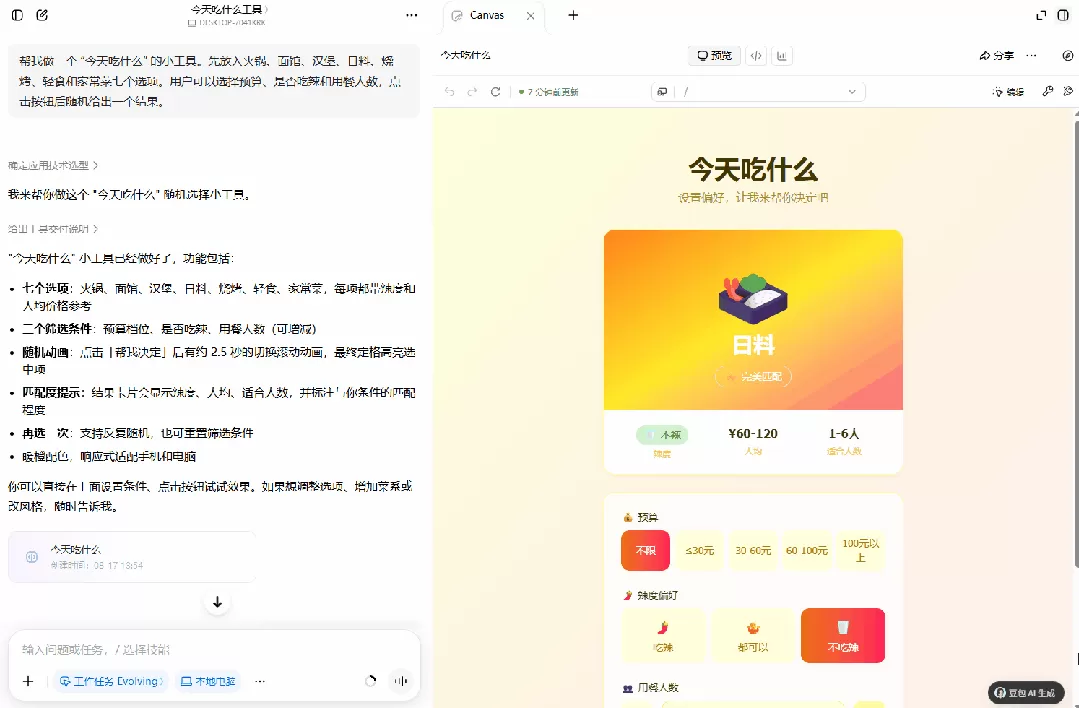Select the 本地电脑 local computer chip
The image size is (1079, 708).
pos(208,681)
